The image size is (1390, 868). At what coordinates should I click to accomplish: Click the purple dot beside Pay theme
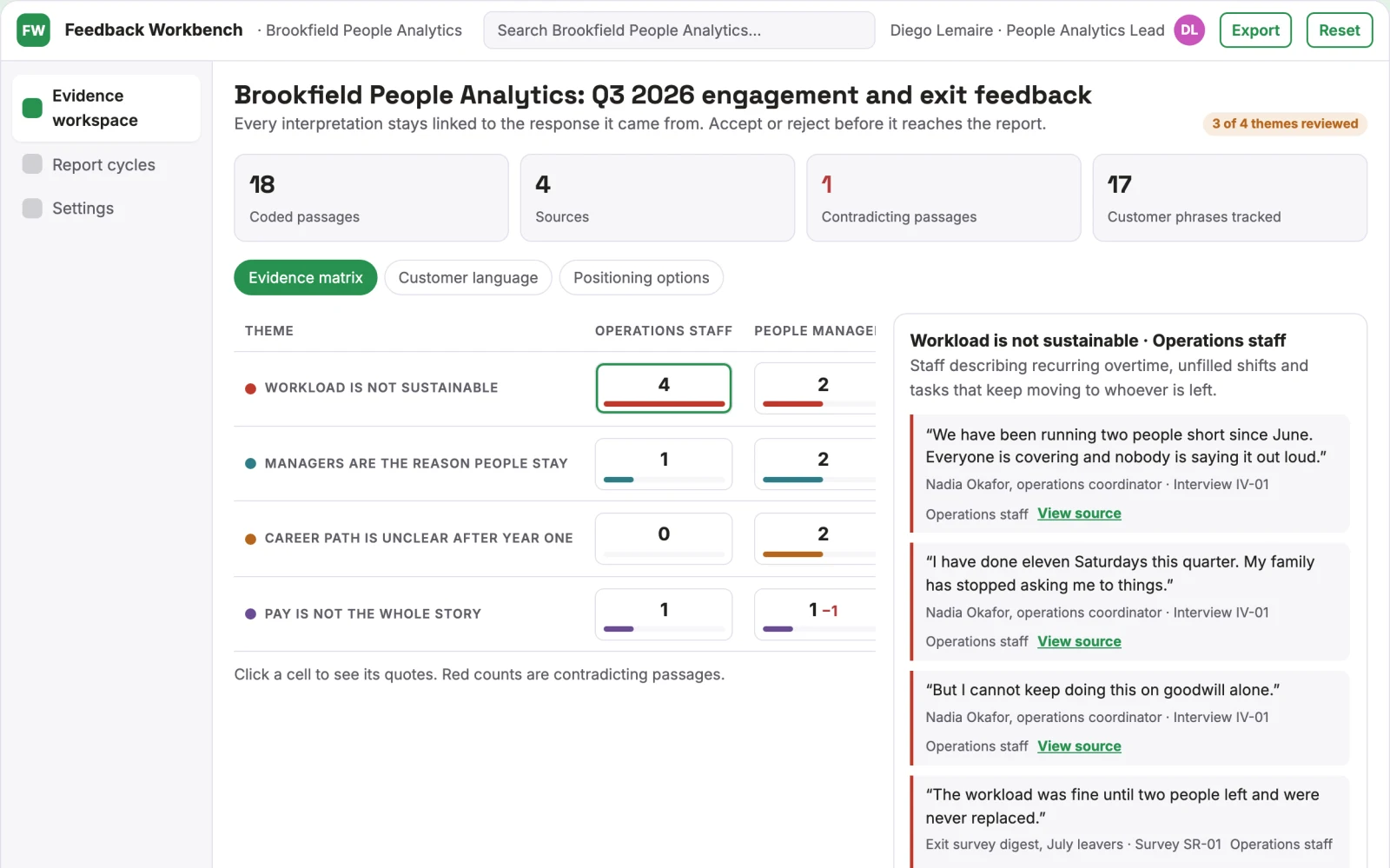250,614
